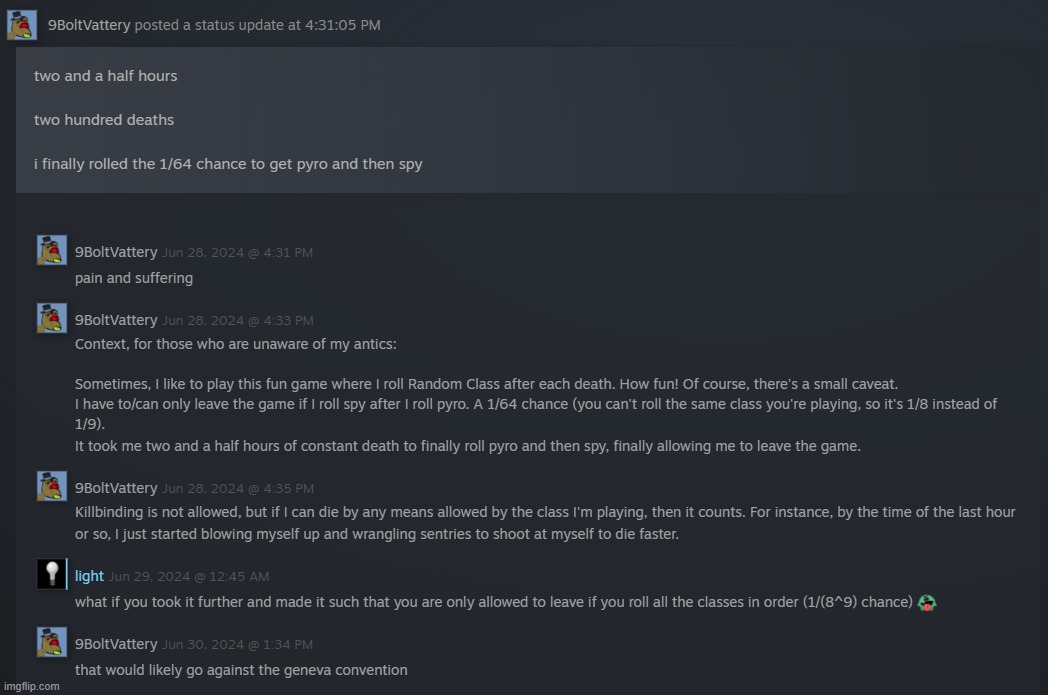Click avatar beside the geneva convention comment
This screenshot has width=1048, height=695.
(52, 643)
